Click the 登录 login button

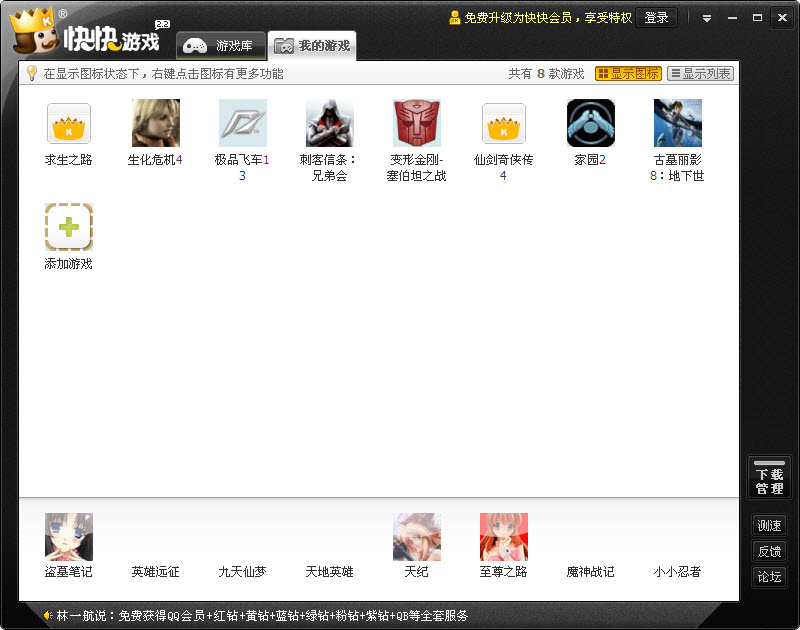click(657, 18)
